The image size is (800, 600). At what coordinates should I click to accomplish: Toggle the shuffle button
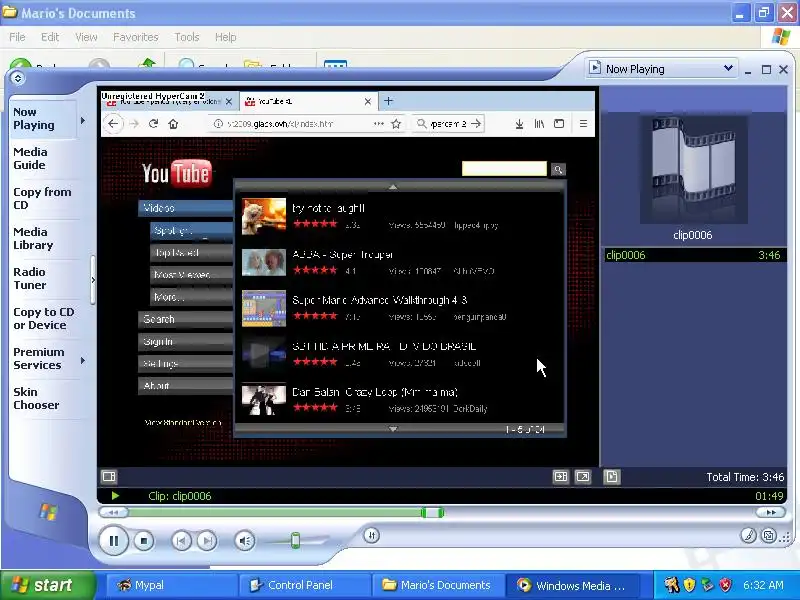click(x=372, y=535)
